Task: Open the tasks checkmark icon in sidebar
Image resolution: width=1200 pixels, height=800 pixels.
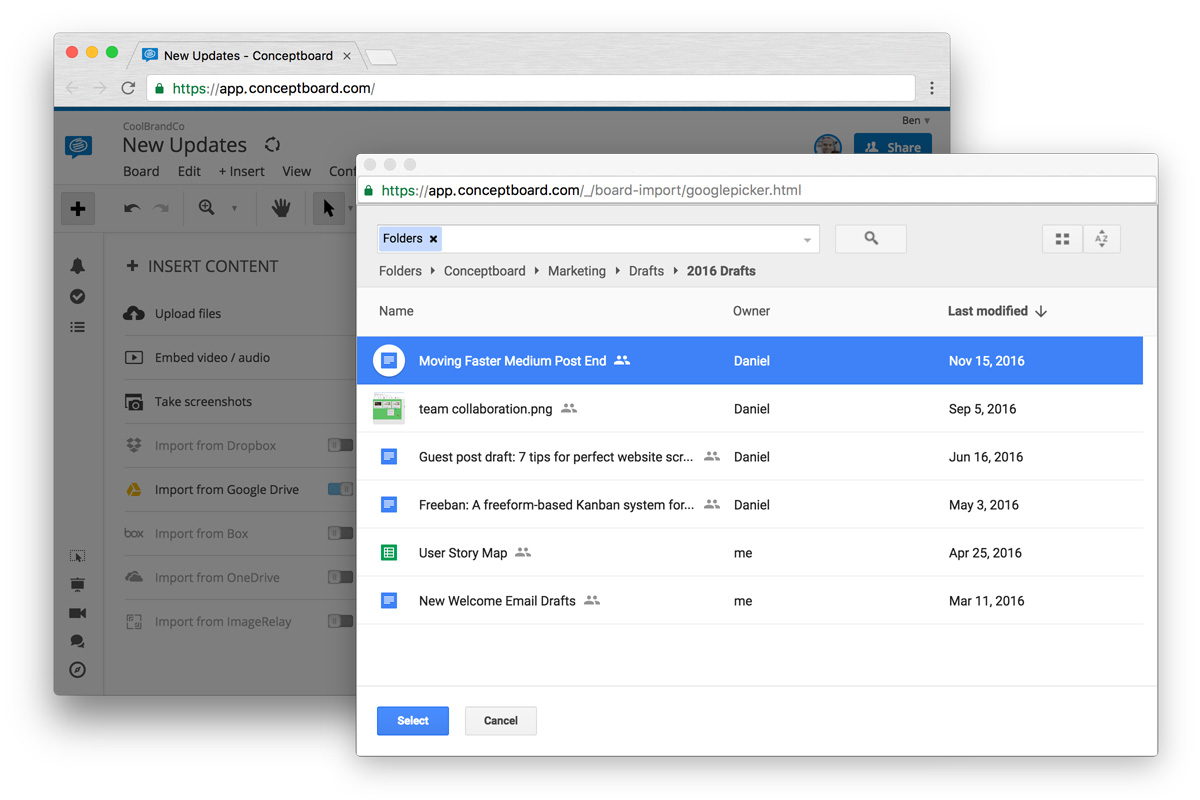Action: (77, 297)
